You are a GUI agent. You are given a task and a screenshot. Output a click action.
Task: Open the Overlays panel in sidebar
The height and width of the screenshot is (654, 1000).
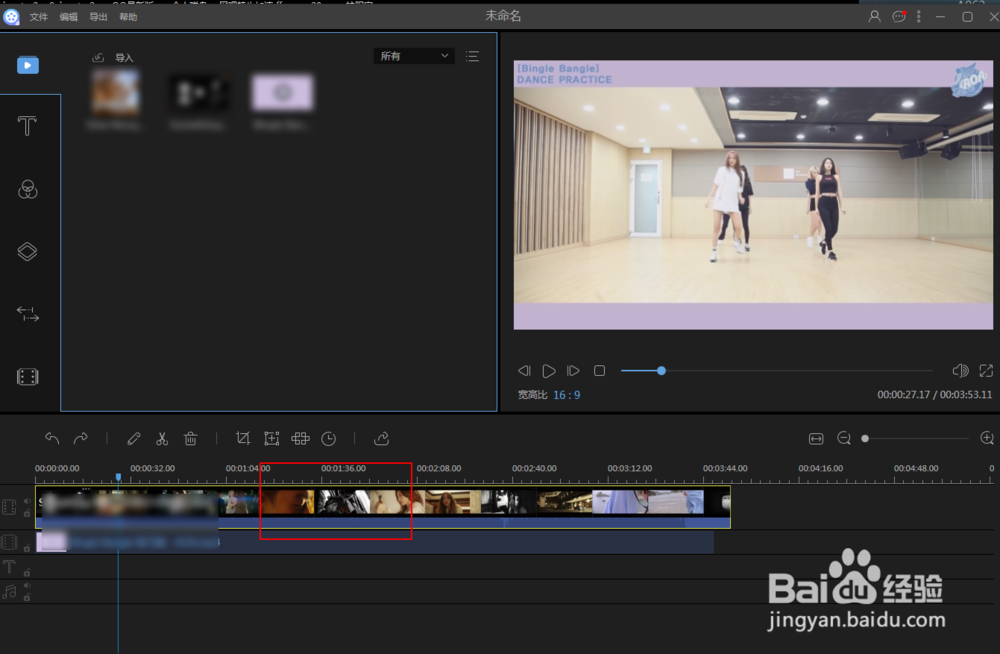tap(27, 251)
